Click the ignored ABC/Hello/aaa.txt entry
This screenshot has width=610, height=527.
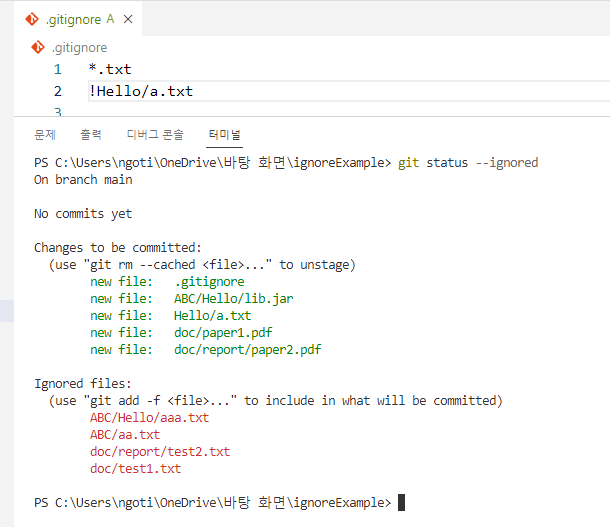(149, 418)
